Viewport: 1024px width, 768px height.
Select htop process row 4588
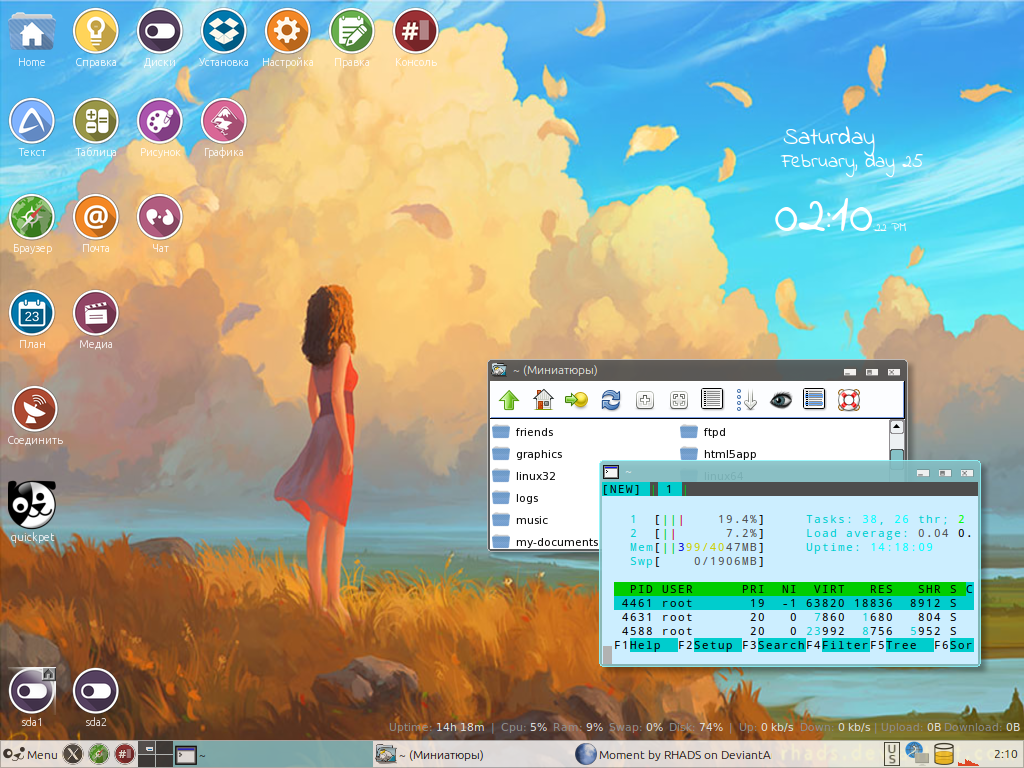point(793,632)
